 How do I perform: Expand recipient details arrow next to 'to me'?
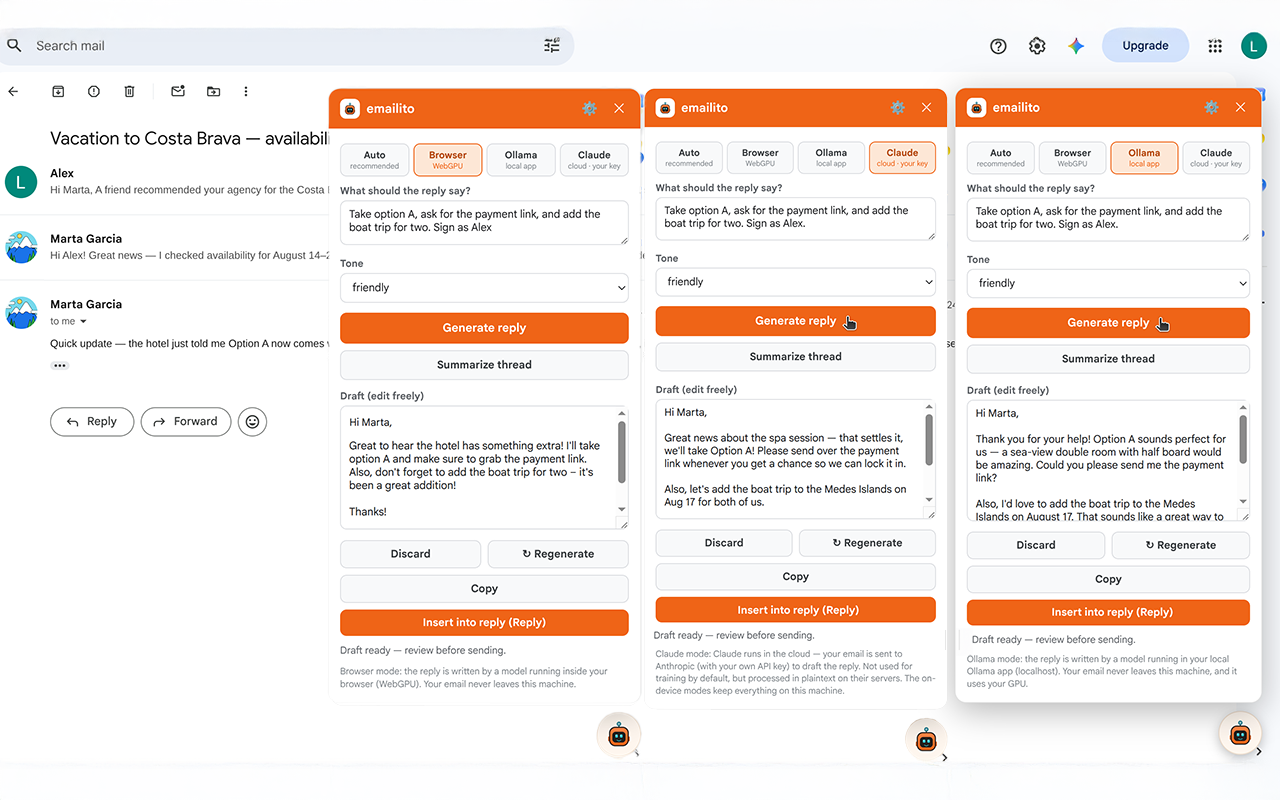click(x=83, y=322)
